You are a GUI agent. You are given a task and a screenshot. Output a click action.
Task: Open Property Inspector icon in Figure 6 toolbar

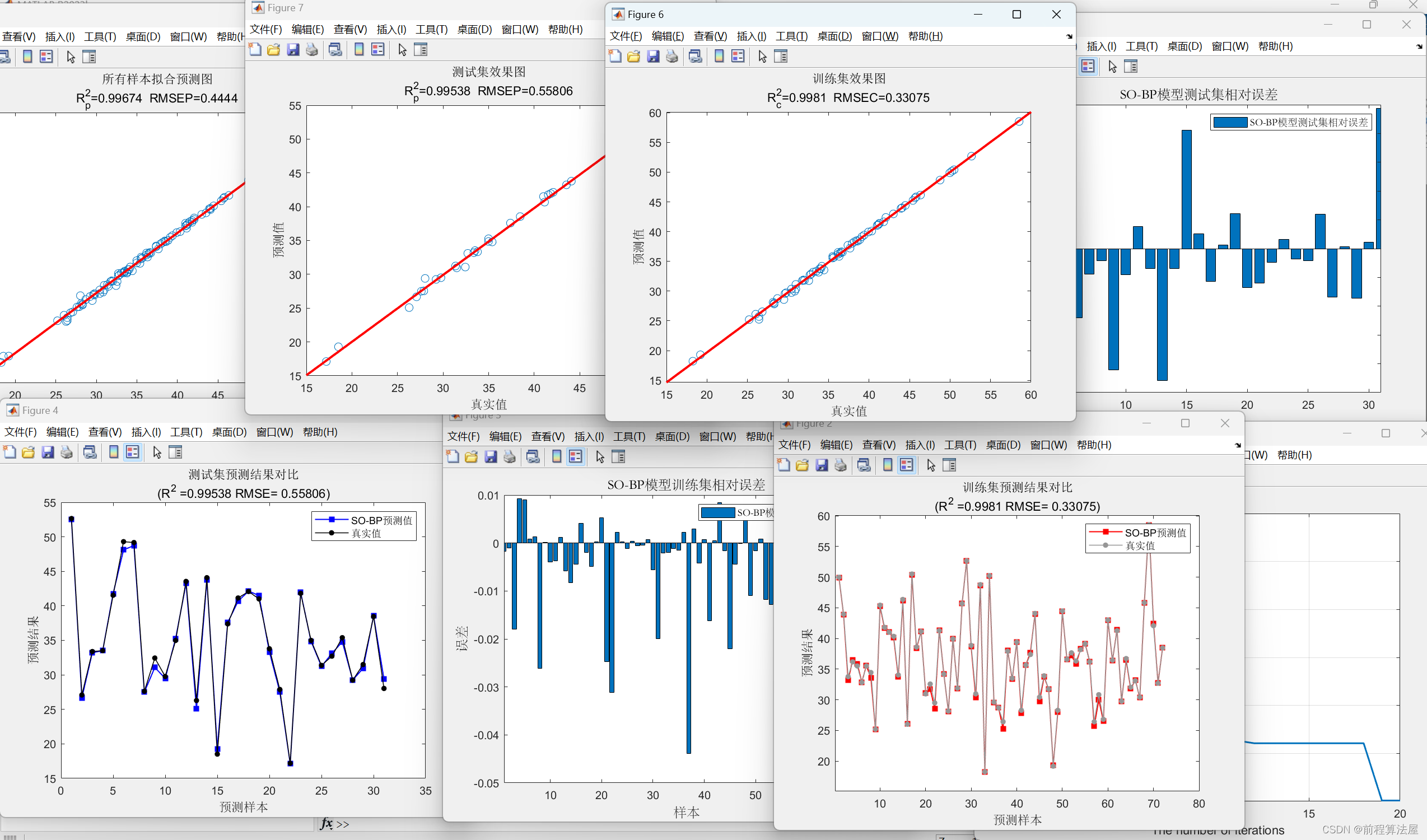pos(781,56)
